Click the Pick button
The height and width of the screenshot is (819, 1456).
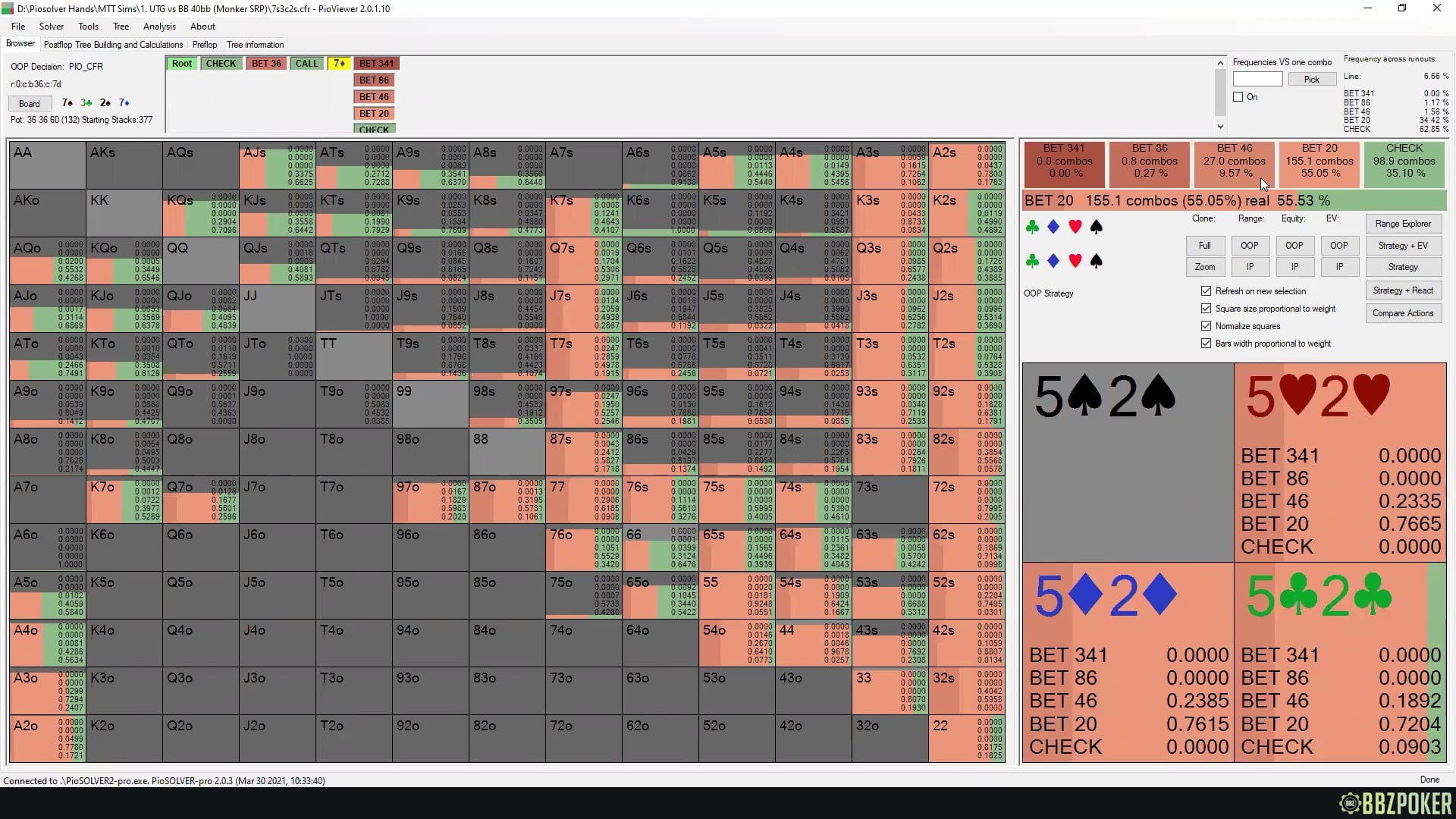click(x=1312, y=79)
